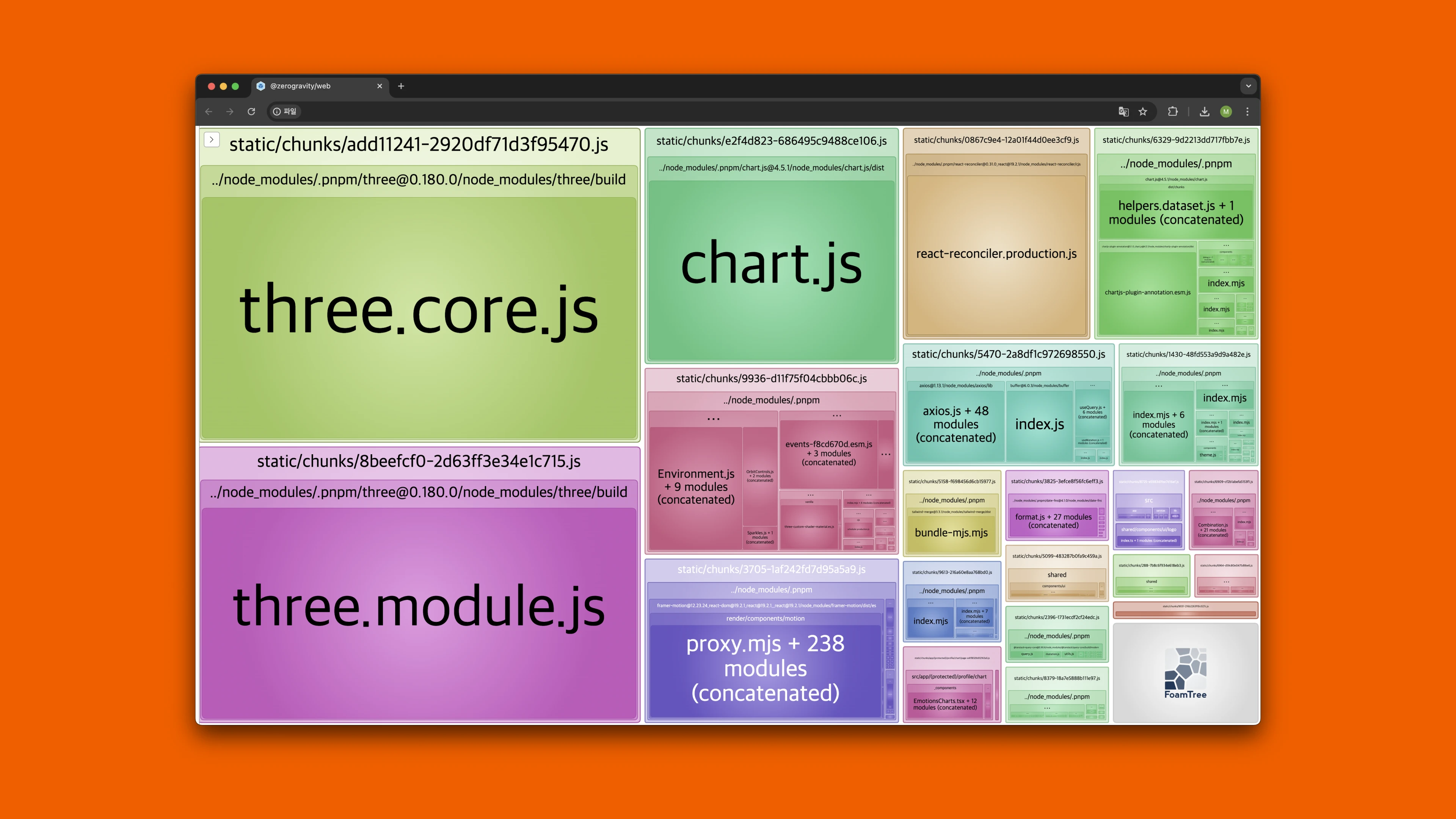Open a new tab with plus button
Screen dimensions: 1456x819
tap(401, 86)
